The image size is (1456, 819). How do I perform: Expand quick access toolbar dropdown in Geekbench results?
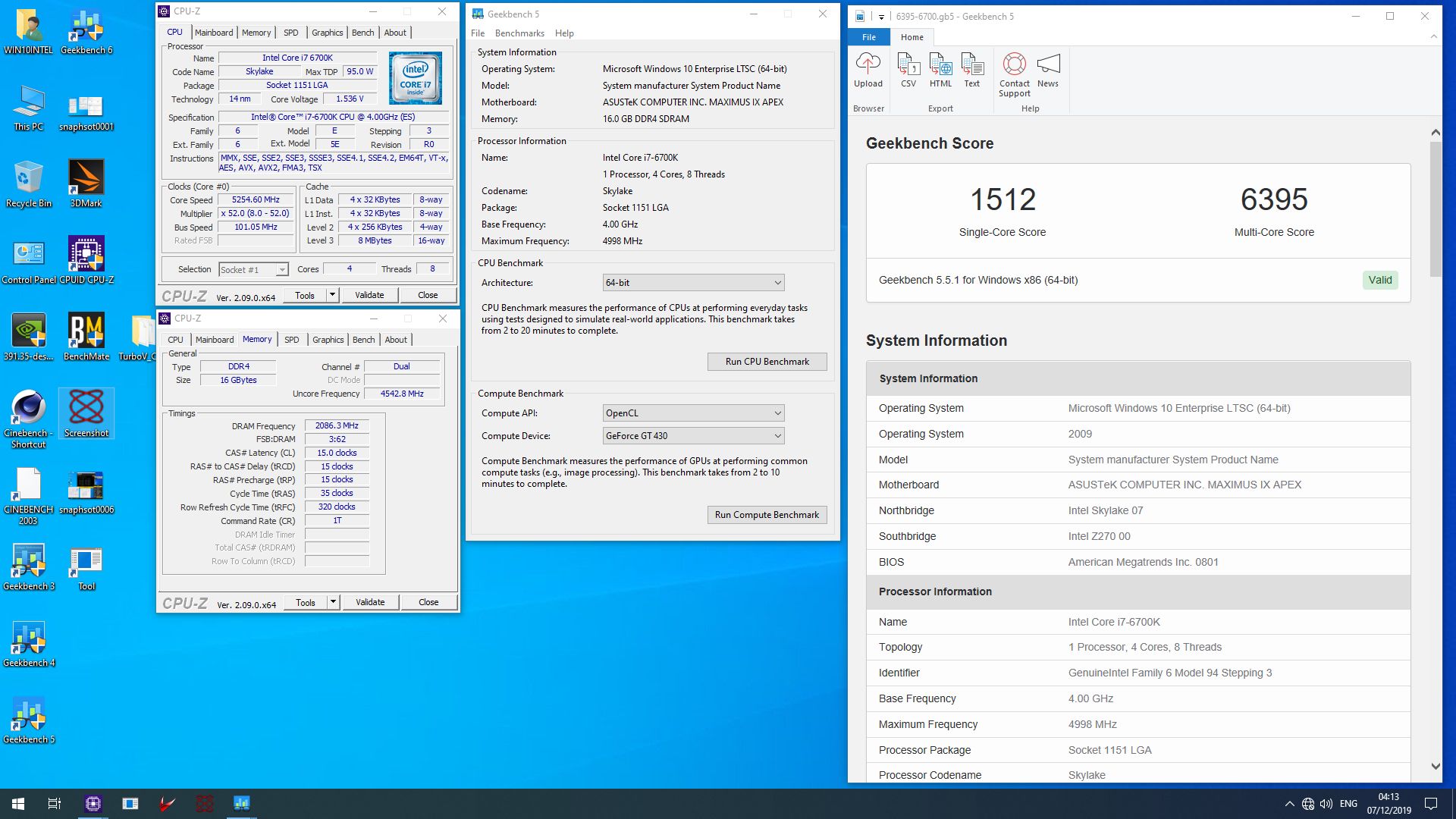pyautogui.click(x=881, y=17)
